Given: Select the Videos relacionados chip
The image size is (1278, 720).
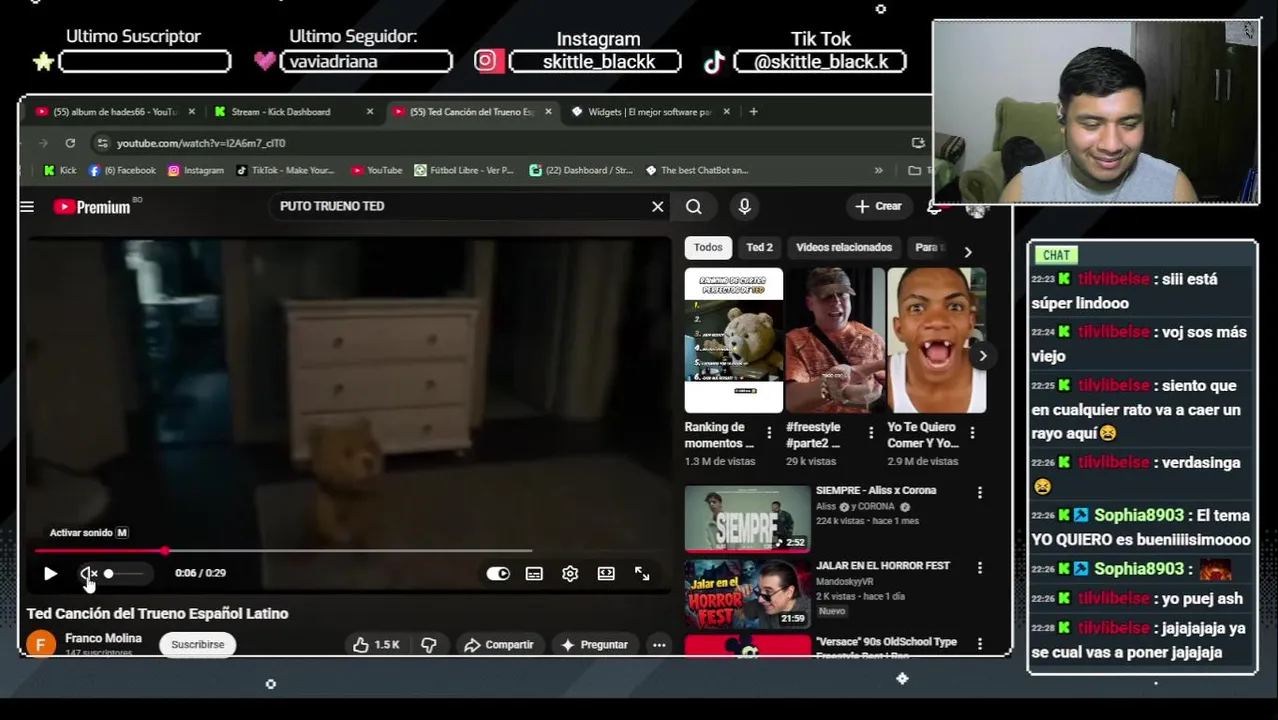Looking at the screenshot, I should pyautogui.click(x=844, y=247).
